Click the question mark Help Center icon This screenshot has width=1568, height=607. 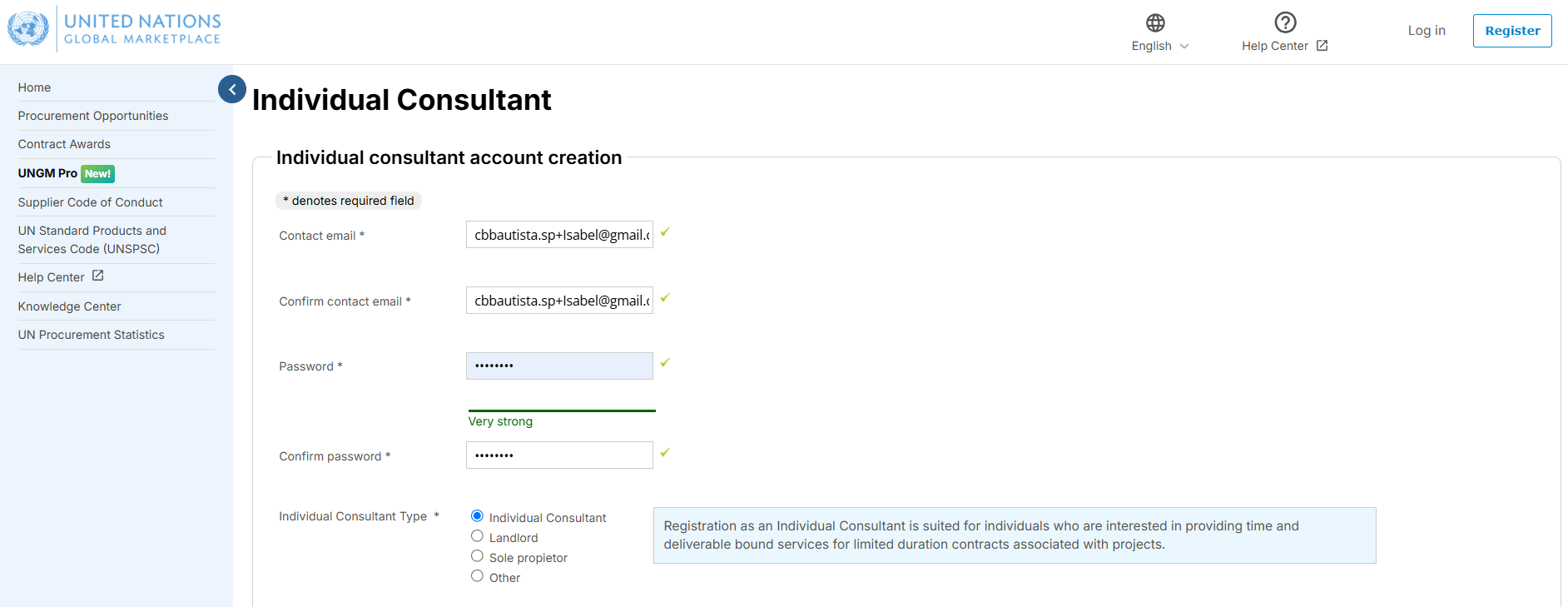point(1285,22)
